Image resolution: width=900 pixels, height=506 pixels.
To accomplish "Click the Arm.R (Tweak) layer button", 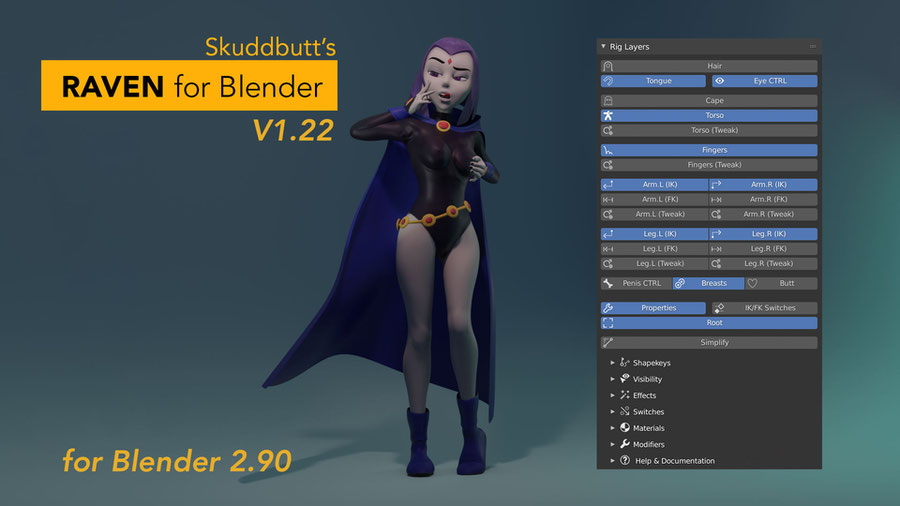I will [763, 214].
